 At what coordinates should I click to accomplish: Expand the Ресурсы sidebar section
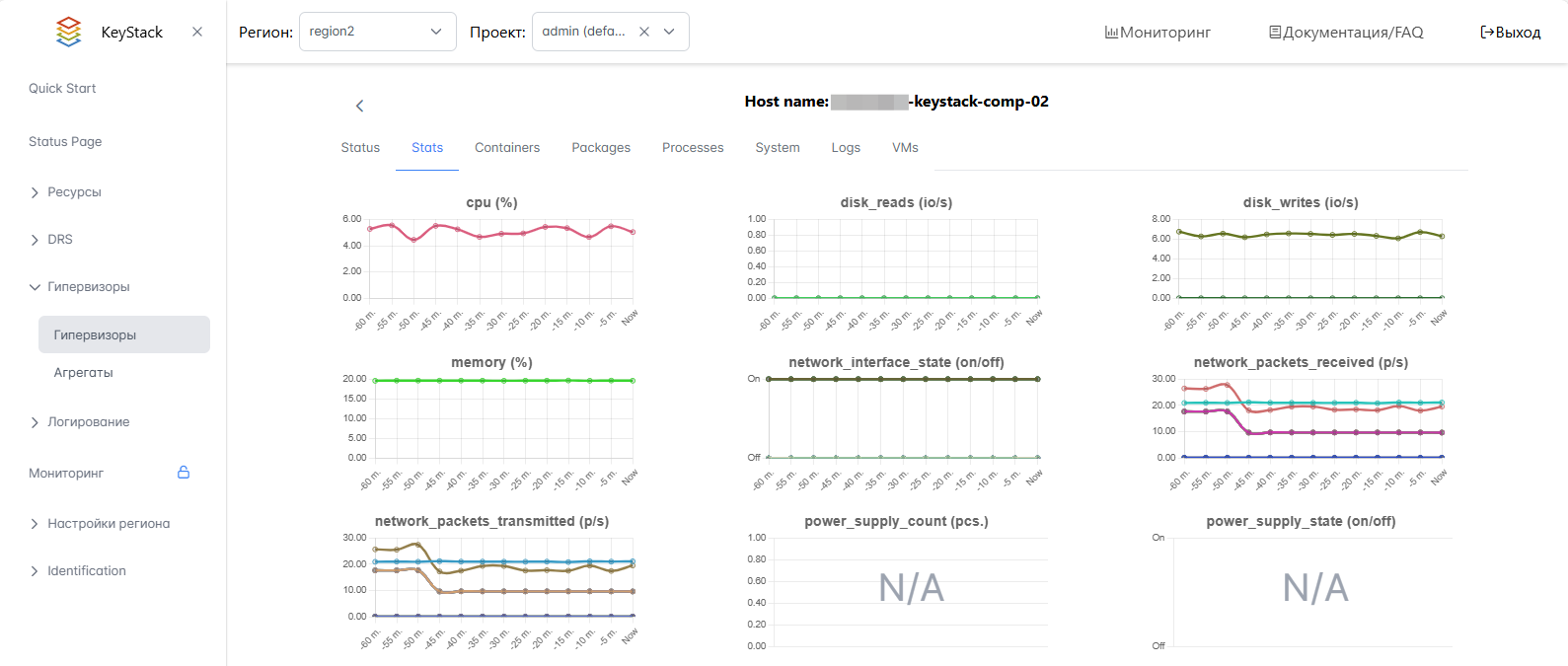[x=74, y=192]
